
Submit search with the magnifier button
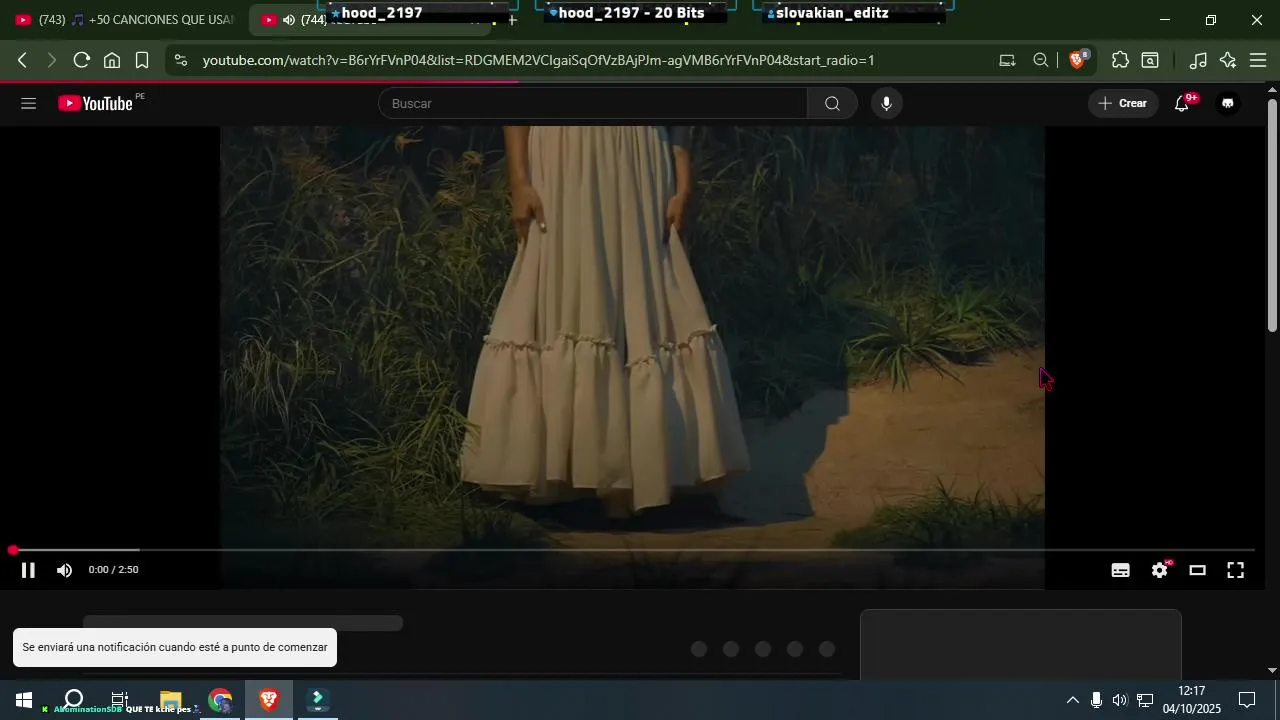[x=832, y=104]
